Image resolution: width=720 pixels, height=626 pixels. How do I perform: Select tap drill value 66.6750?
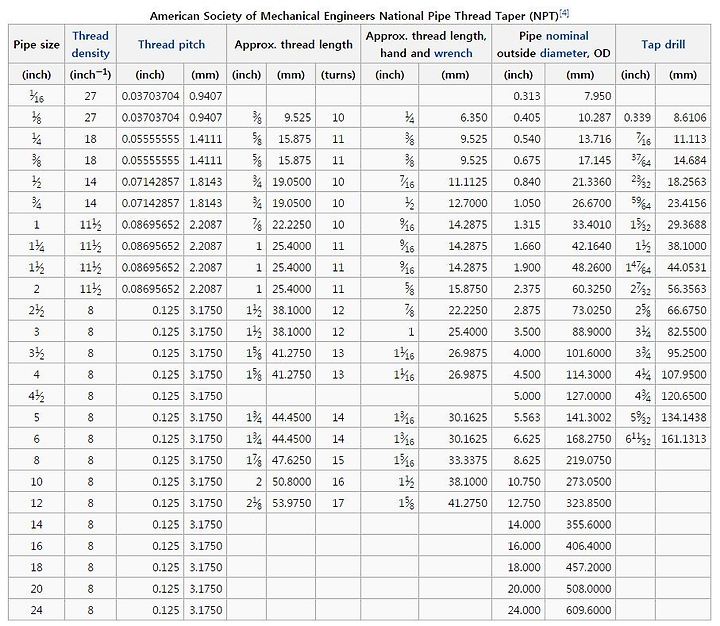686,310
